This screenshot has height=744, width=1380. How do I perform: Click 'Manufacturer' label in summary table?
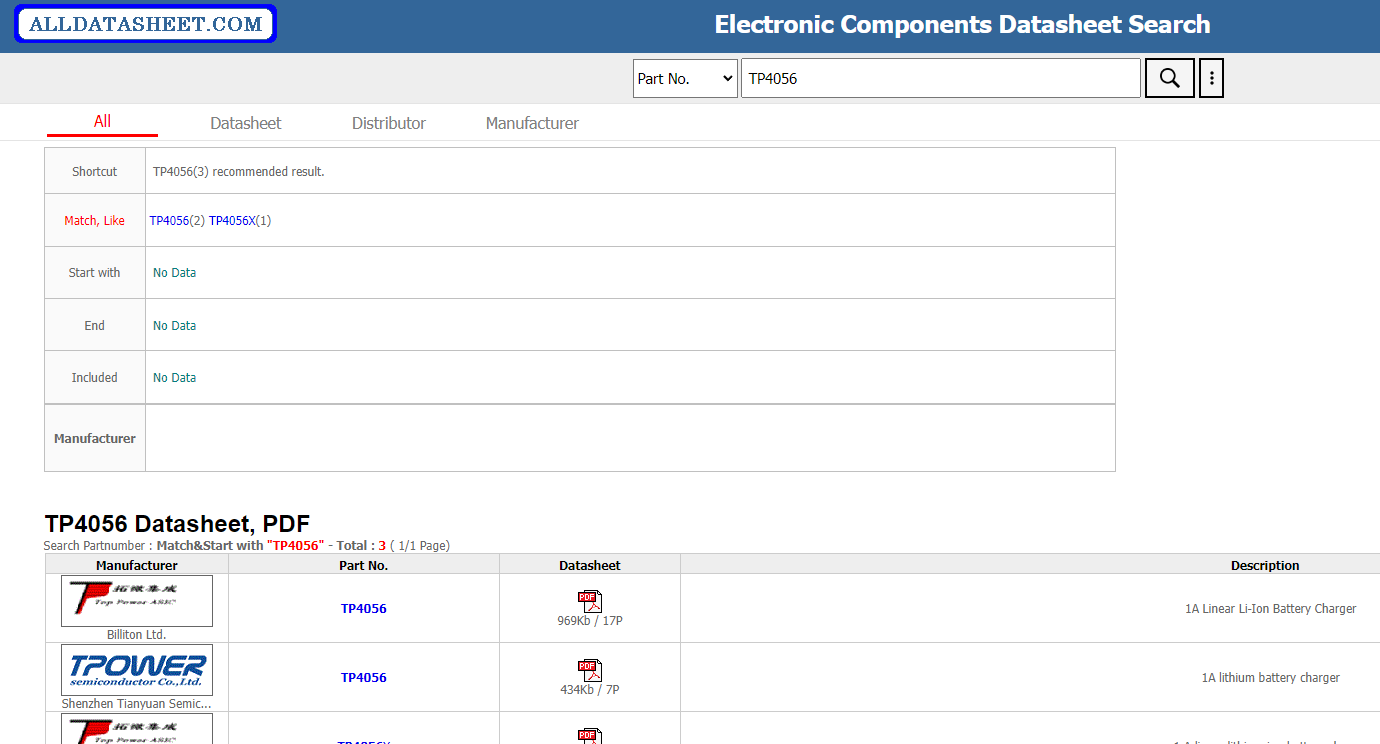point(95,438)
